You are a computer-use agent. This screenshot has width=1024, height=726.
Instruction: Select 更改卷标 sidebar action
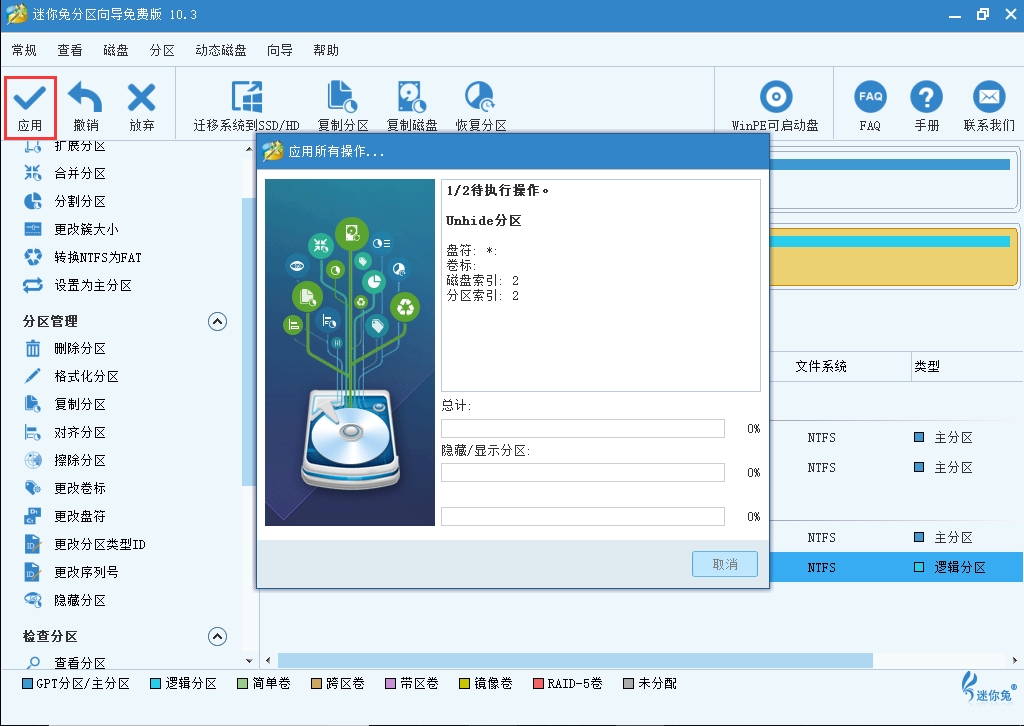coord(65,488)
